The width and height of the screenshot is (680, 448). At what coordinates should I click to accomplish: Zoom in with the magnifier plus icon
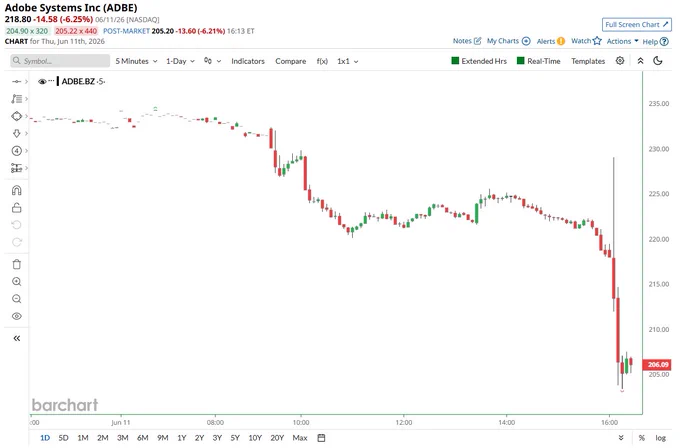point(16,281)
